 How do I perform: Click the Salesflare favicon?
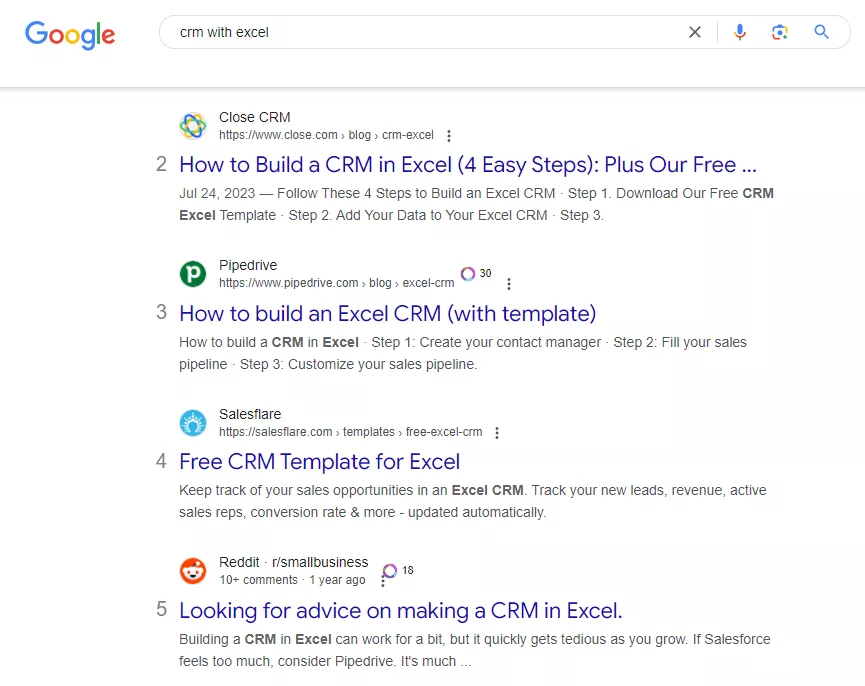[193, 423]
